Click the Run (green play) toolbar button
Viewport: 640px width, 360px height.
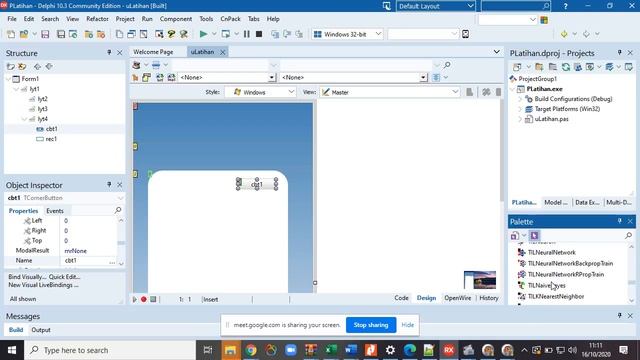(203, 34)
